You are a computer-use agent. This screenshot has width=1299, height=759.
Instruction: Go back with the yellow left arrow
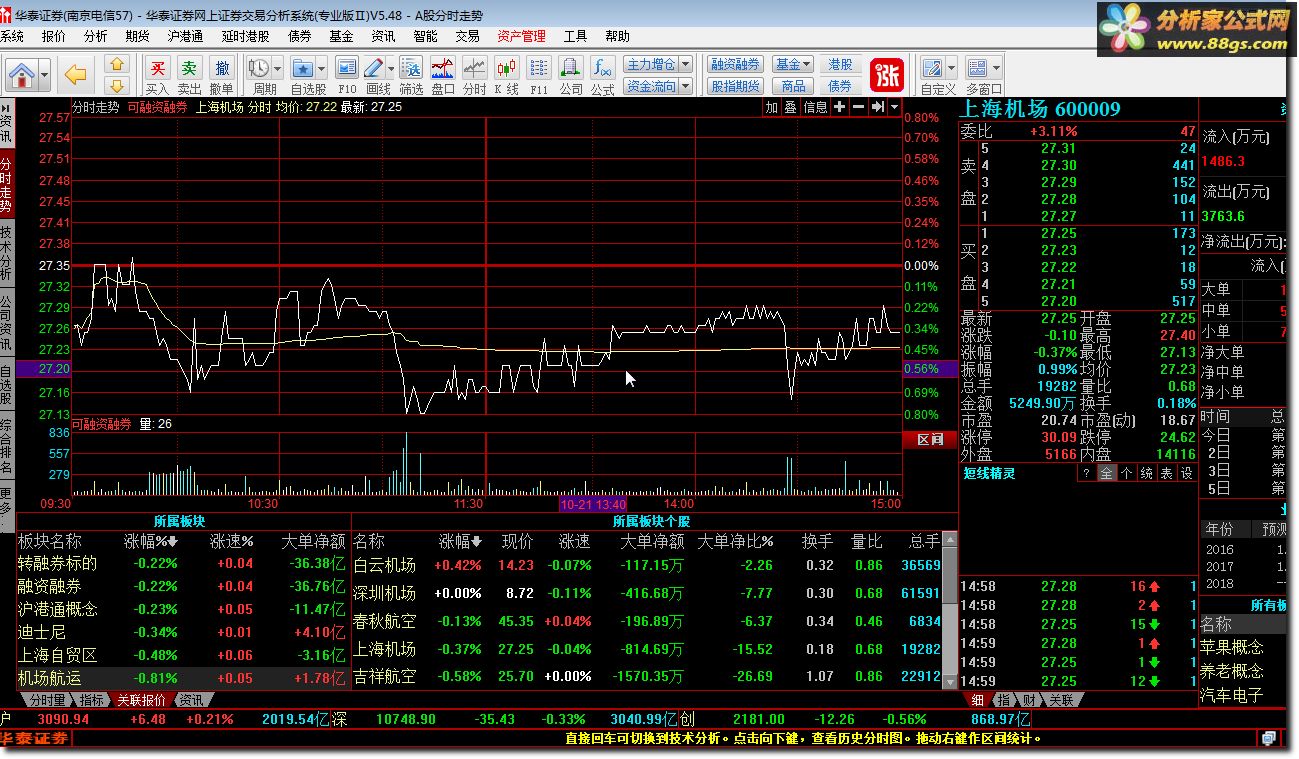[76, 74]
